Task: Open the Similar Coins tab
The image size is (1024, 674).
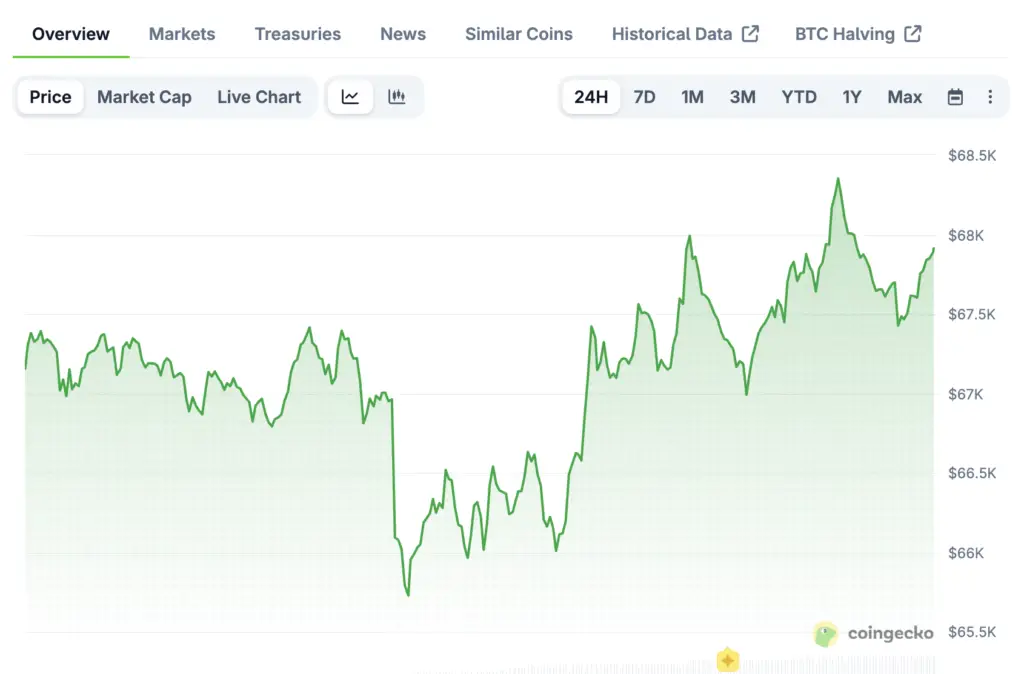Action: pyautogui.click(x=519, y=34)
